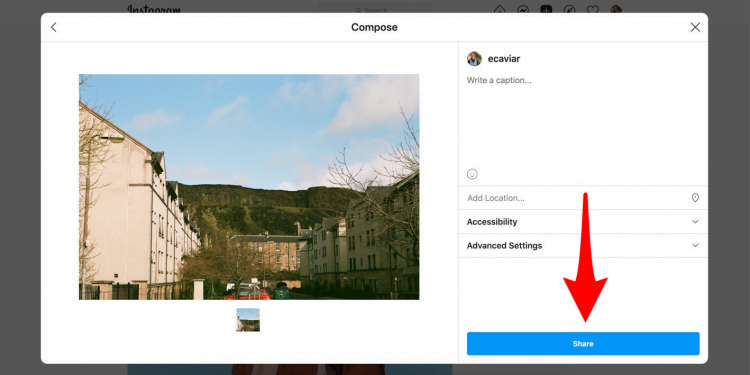The height and width of the screenshot is (375, 750).
Task: Click the Instagram logo in background
Action: click(x=154, y=9)
